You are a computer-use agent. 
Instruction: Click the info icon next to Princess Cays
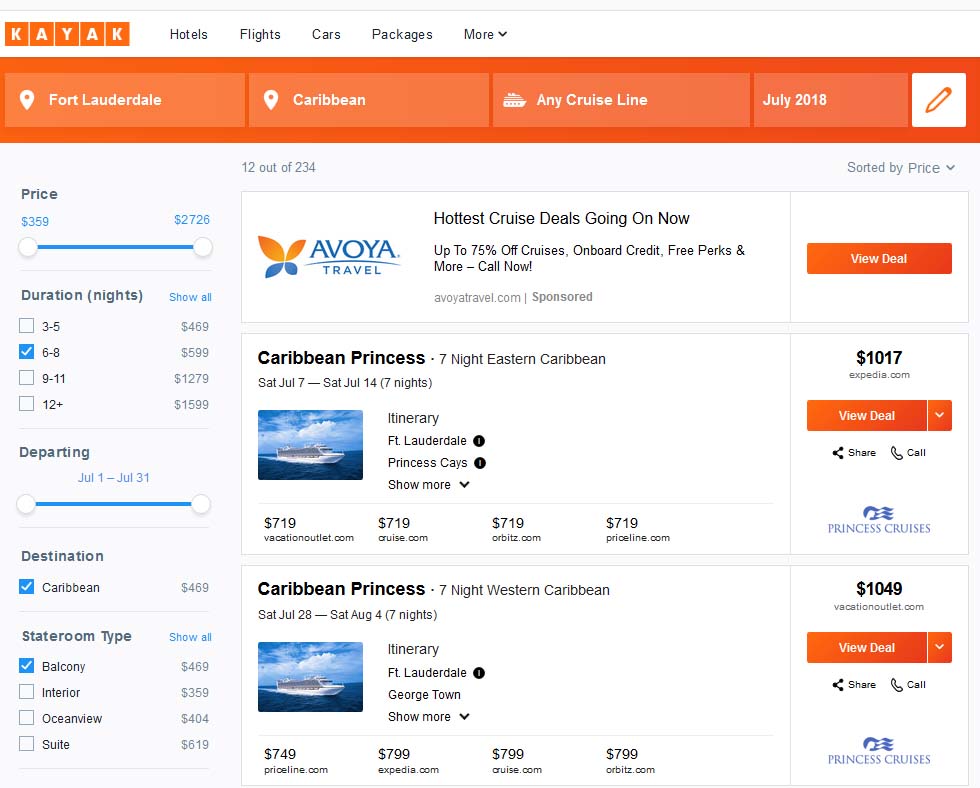point(480,463)
